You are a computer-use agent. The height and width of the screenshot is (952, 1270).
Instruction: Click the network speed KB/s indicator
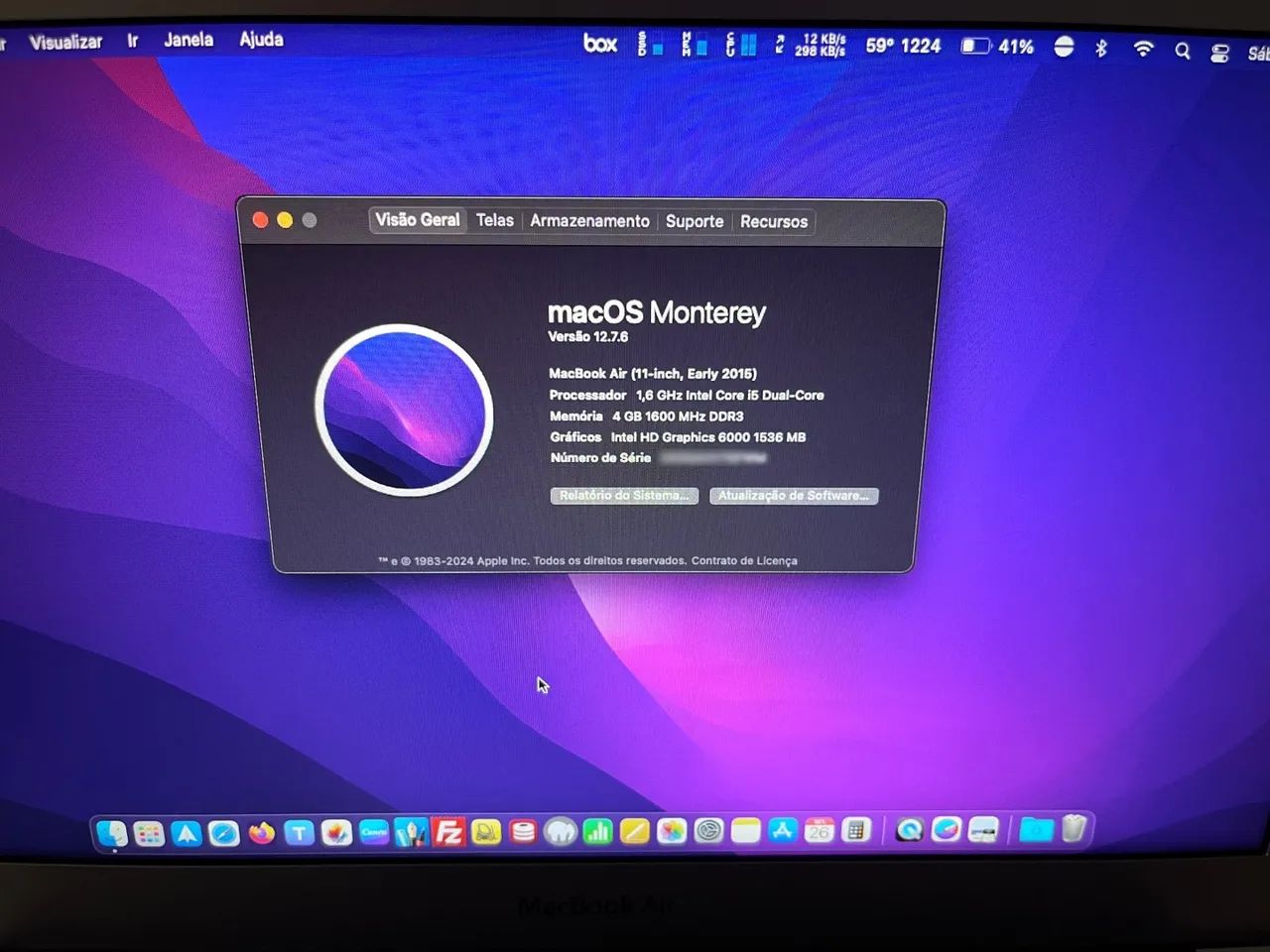point(811,45)
